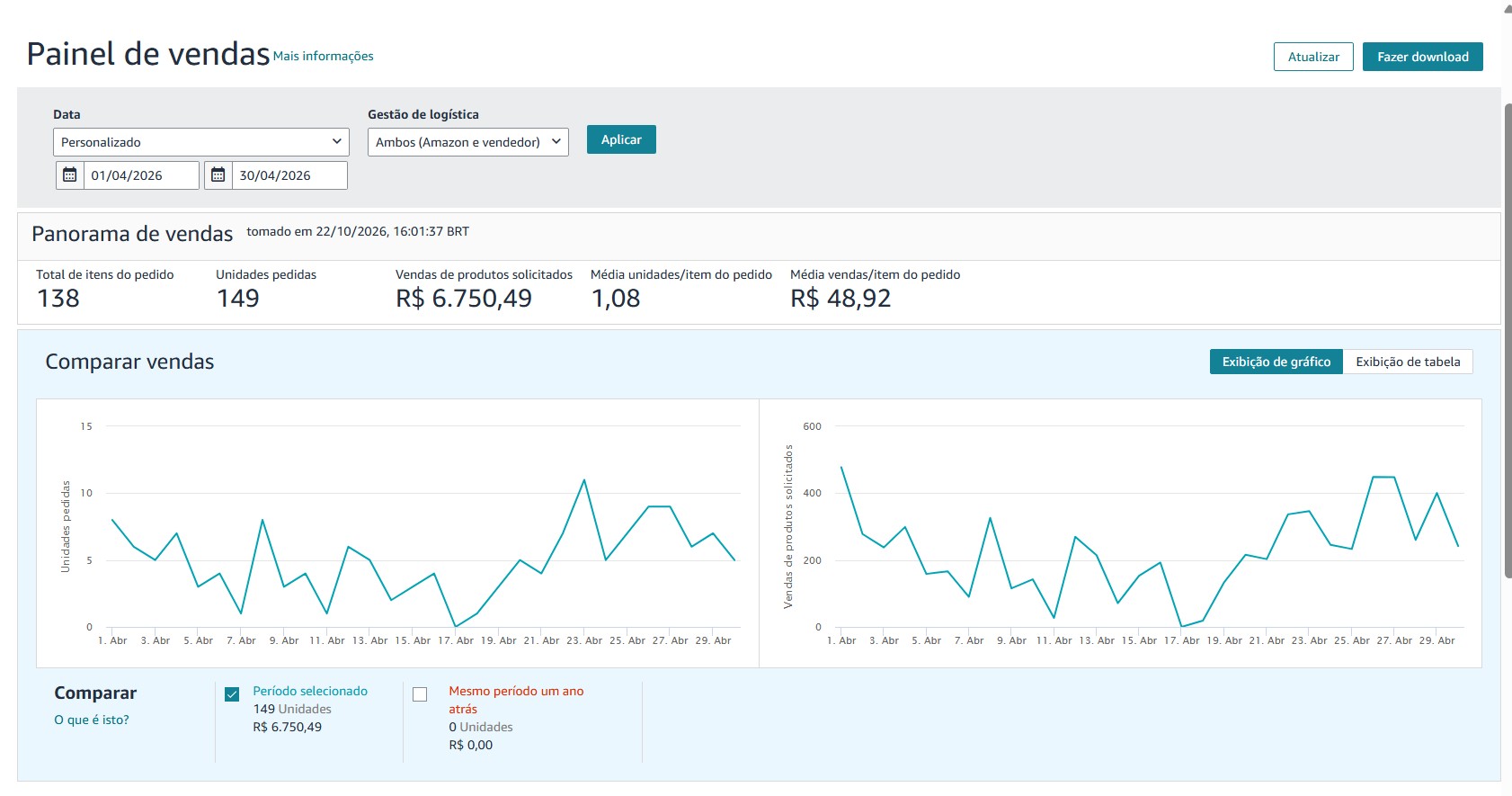Select the Exibição de gráfico tab
This screenshot has height=796, width=1512.
tap(1276, 362)
